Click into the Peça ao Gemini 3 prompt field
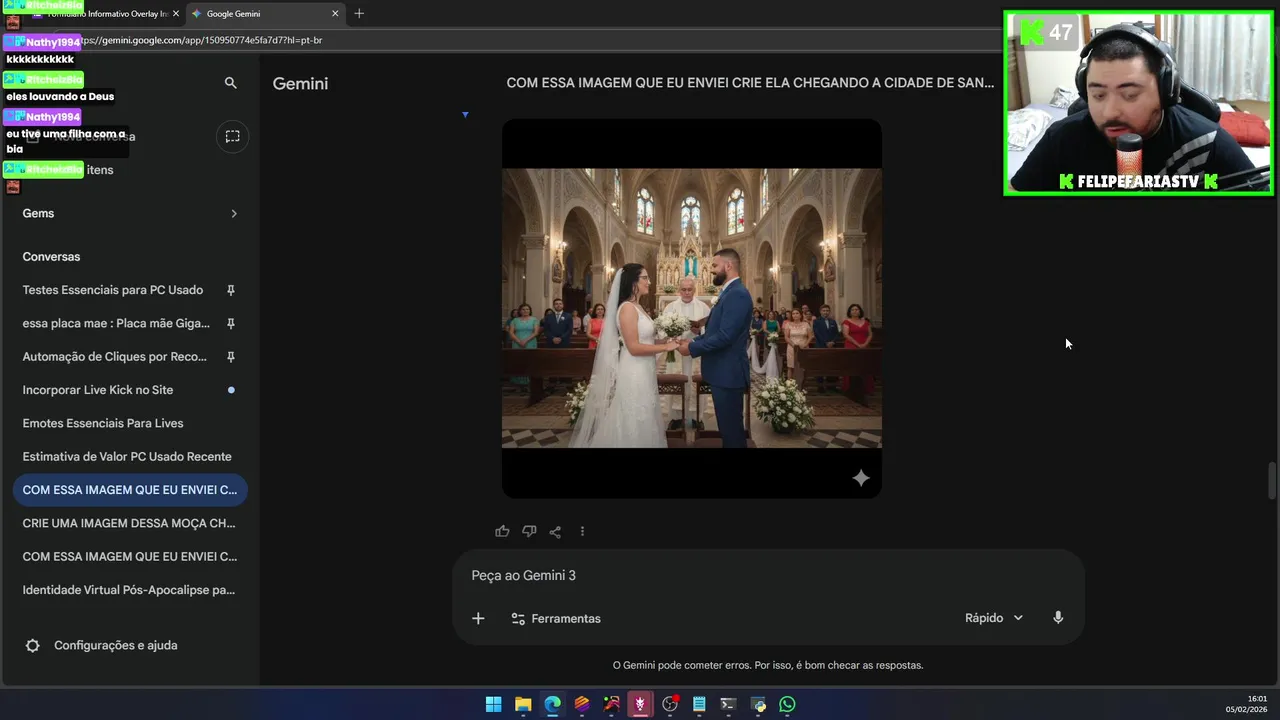The width and height of the screenshot is (1280, 720). [x=768, y=575]
